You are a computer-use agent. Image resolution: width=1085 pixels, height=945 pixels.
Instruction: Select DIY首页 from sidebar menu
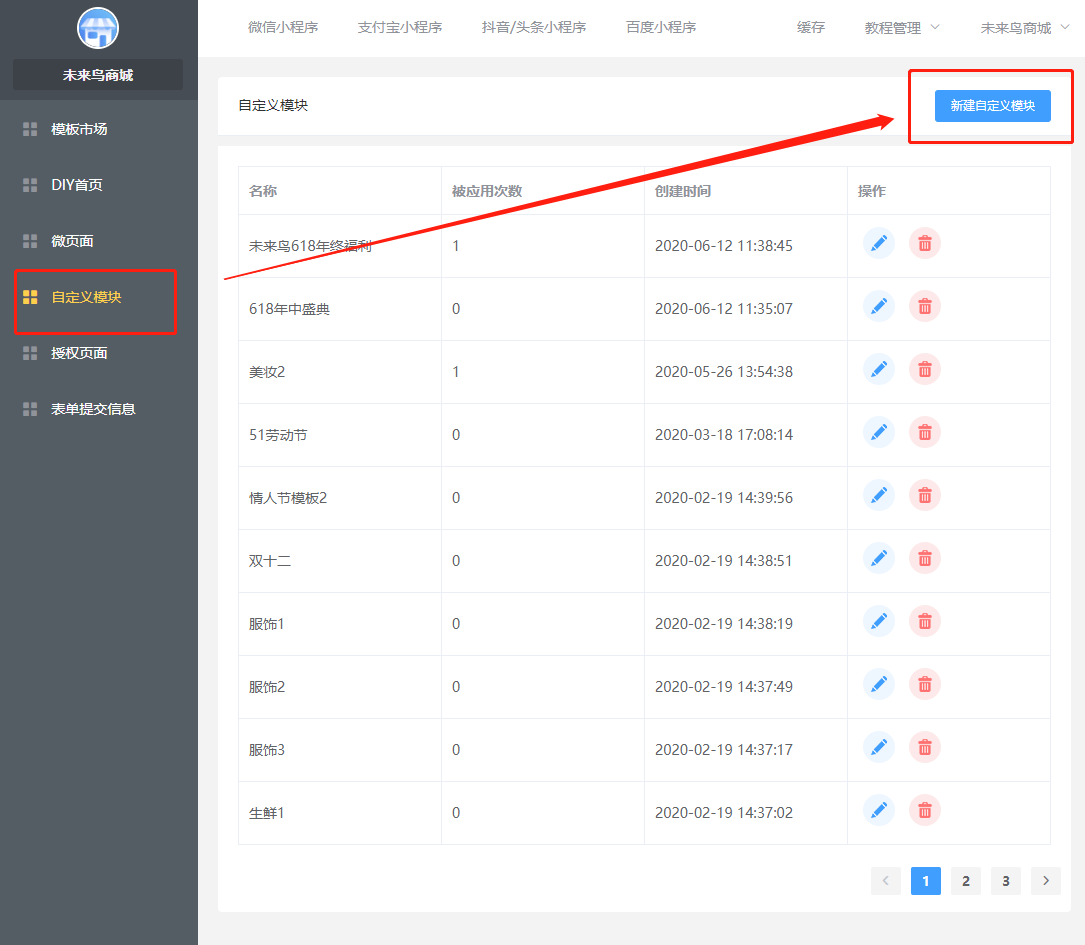pos(77,185)
